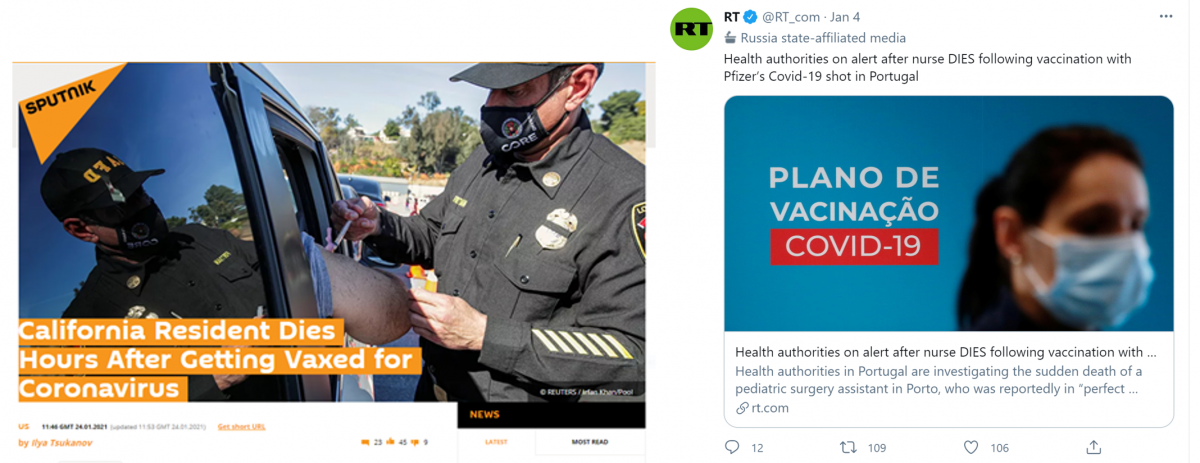Click the RT profile avatar logo
Image resolution: width=1200 pixels, height=463 pixels.
691,29
